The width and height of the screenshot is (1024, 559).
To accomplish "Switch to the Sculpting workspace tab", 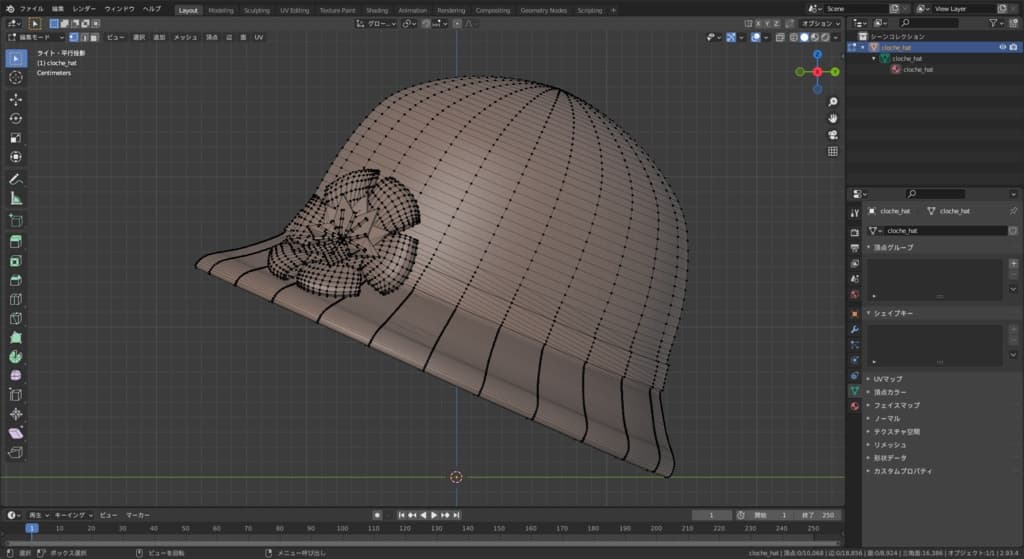I will click(257, 10).
